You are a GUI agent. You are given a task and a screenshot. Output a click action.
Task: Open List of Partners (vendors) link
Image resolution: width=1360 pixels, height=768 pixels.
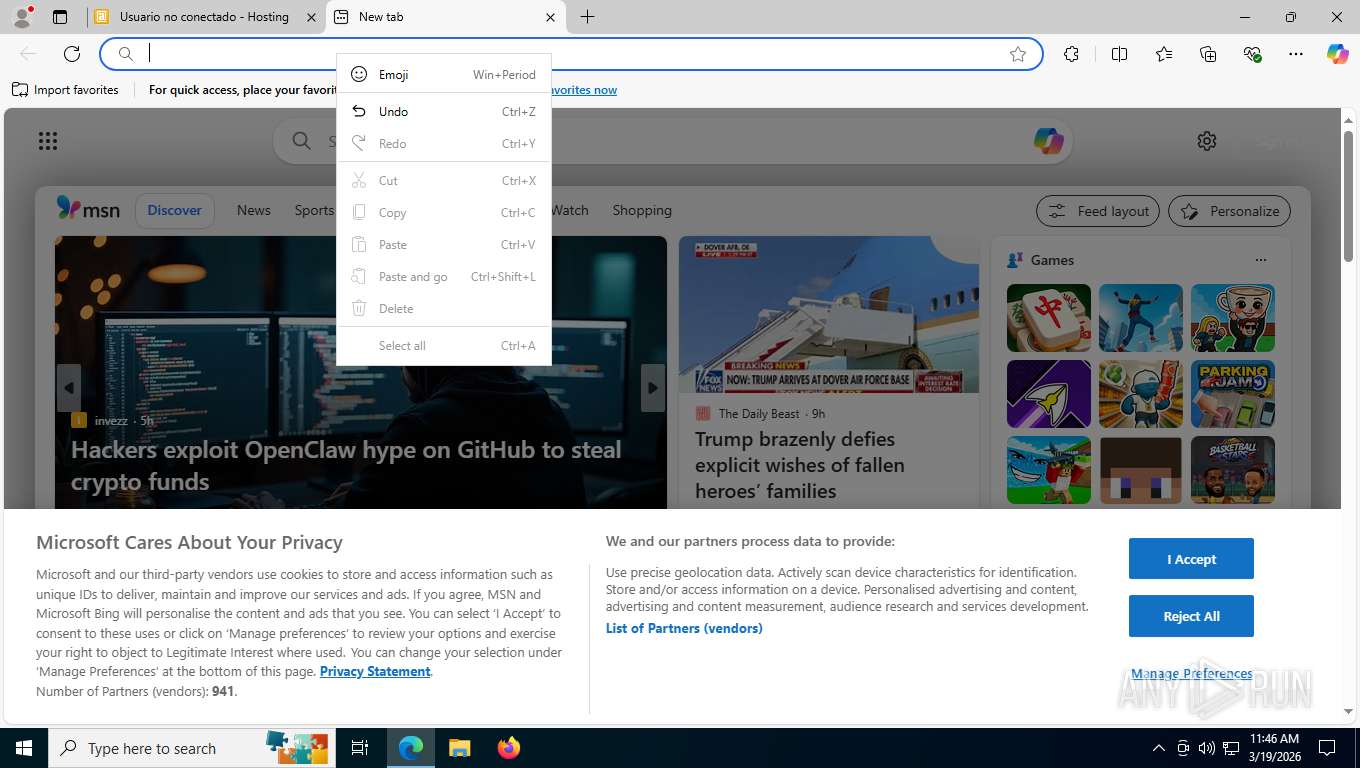tap(684, 628)
